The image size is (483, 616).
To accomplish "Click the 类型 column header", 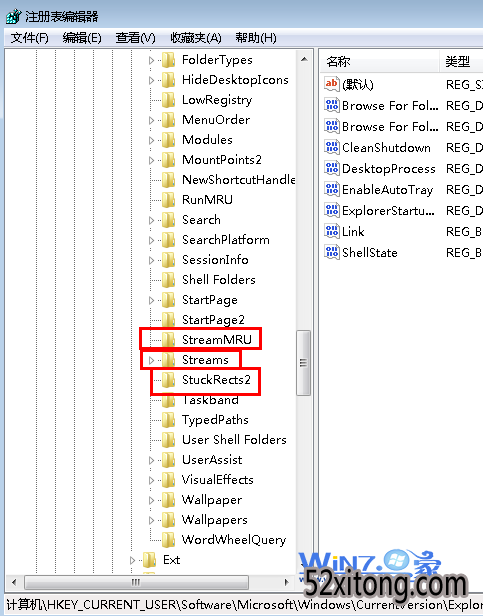I will tap(461, 62).
